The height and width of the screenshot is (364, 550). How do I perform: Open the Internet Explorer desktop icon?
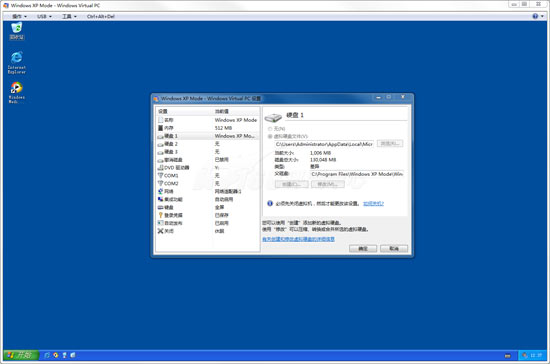(16, 63)
